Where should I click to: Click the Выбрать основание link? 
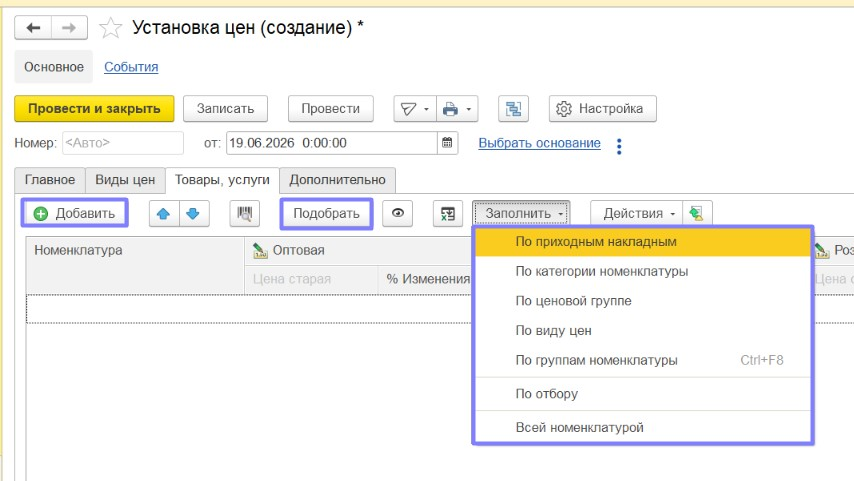(539, 143)
